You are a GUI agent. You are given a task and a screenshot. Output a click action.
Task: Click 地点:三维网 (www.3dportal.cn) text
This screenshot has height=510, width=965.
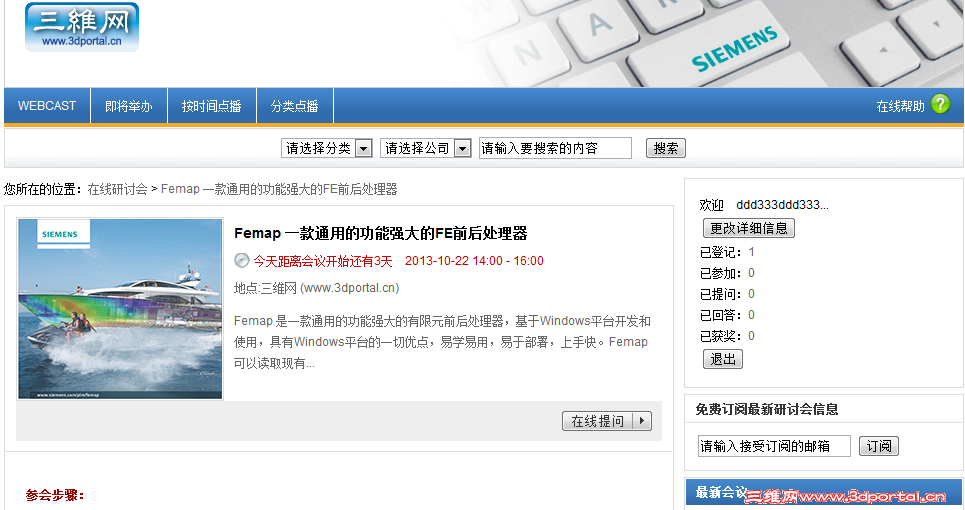click(316, 288)
